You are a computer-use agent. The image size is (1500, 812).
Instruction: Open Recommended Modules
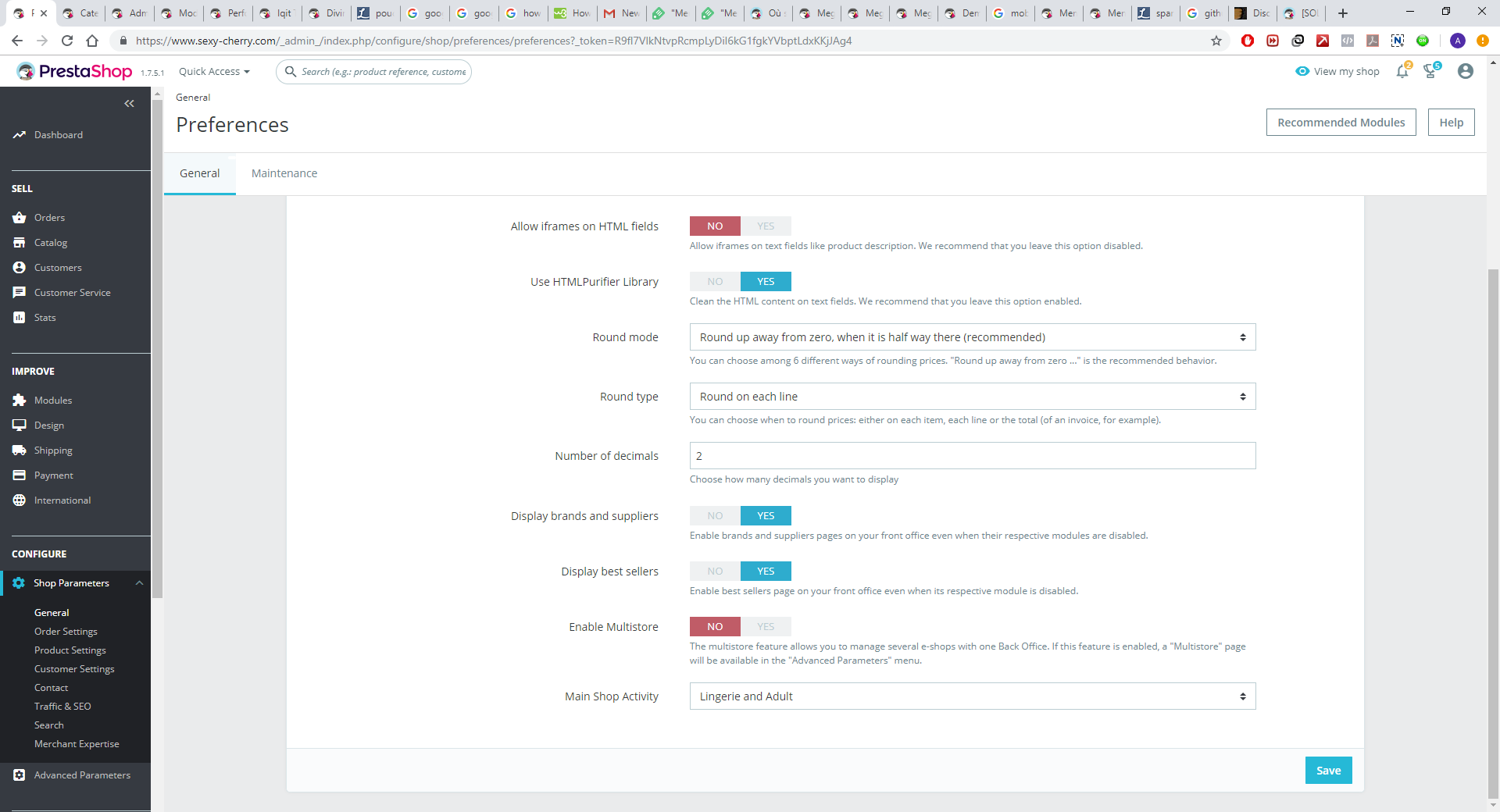click(1341, 123)
